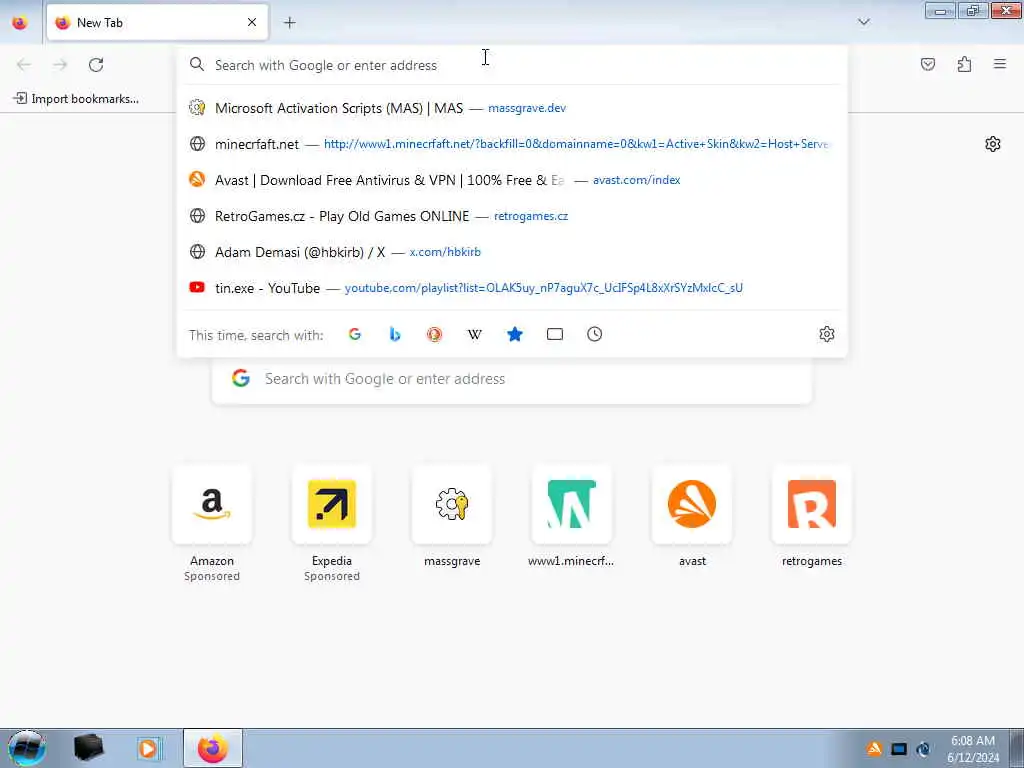Screen dimensions: 1024x768
Task: Open the Windows Start orb
Action: (27, 748)
